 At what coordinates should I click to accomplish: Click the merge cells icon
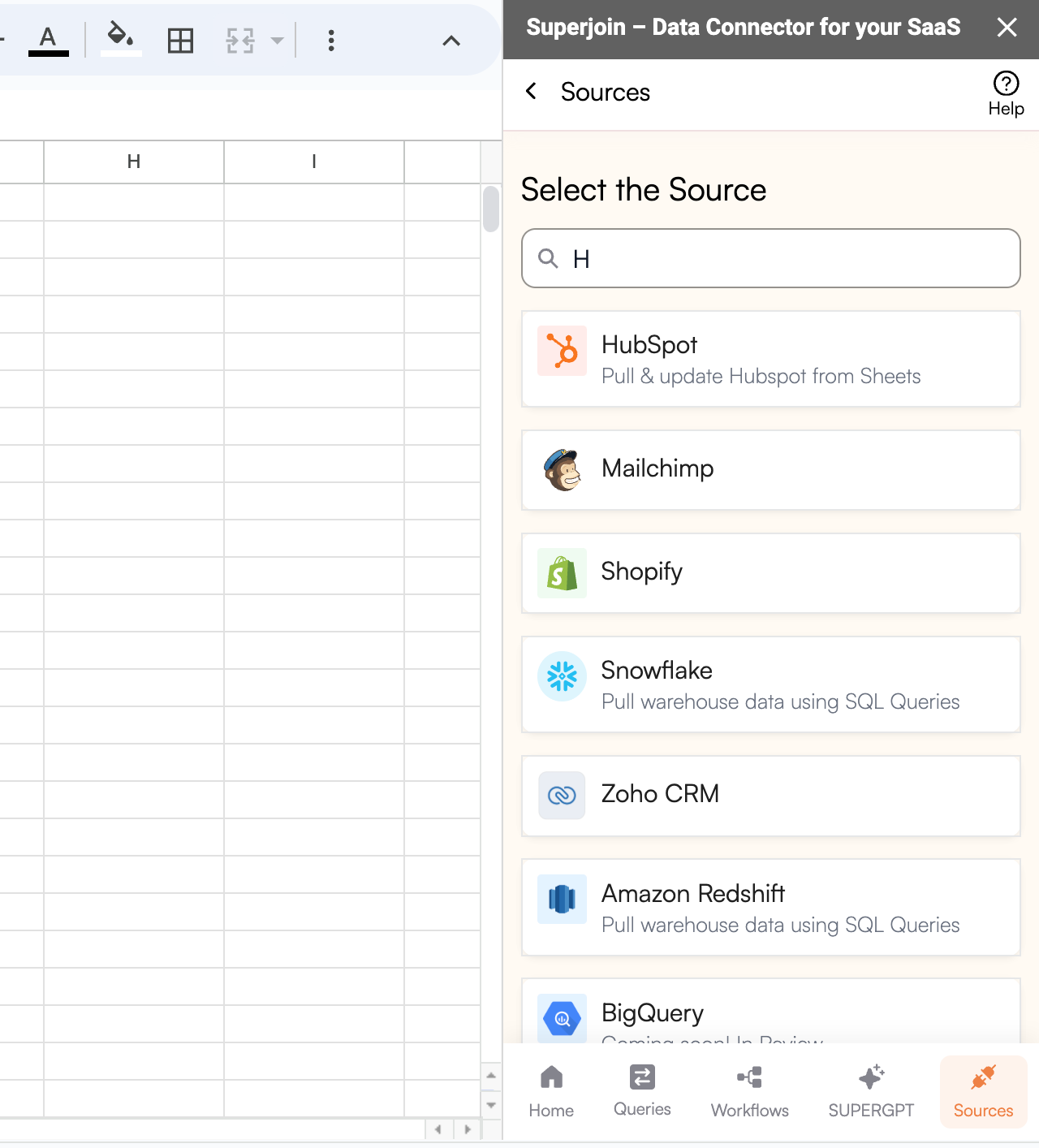240,41
